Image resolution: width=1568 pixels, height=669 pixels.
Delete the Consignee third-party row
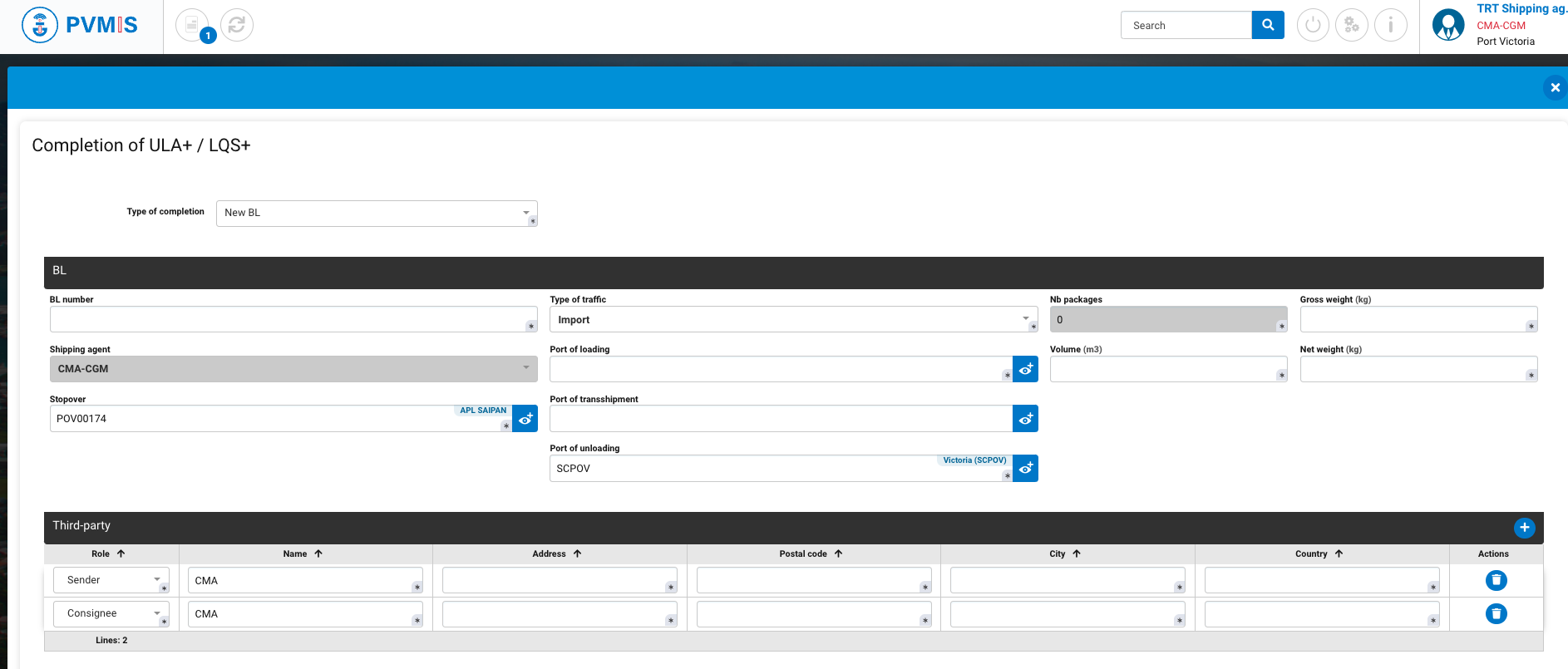(1496, 614)
